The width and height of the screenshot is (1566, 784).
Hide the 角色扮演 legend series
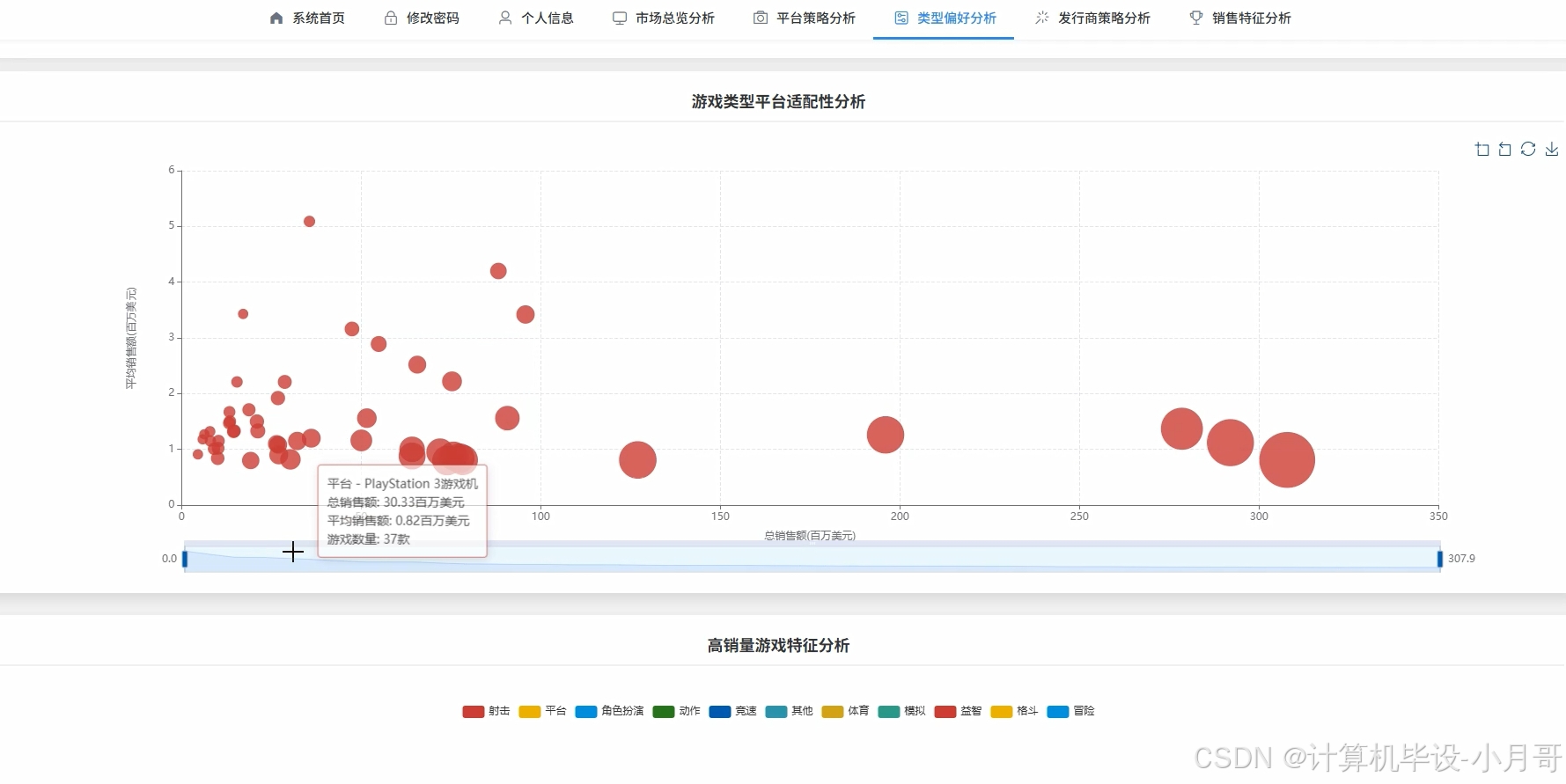pyautogui.click(x=610, y=711)
